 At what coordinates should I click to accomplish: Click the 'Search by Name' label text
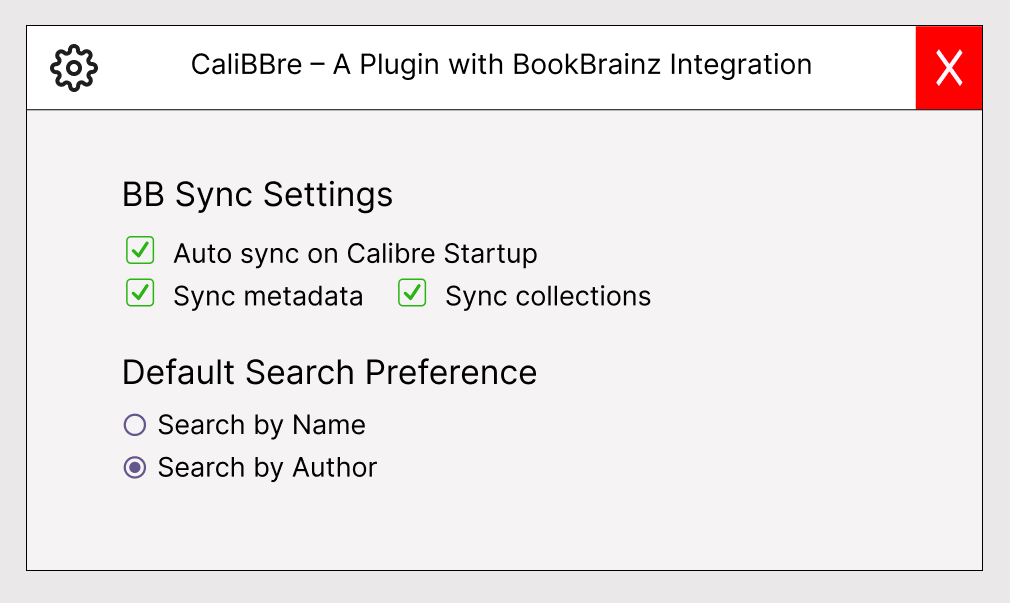click(x=262, y=425)
